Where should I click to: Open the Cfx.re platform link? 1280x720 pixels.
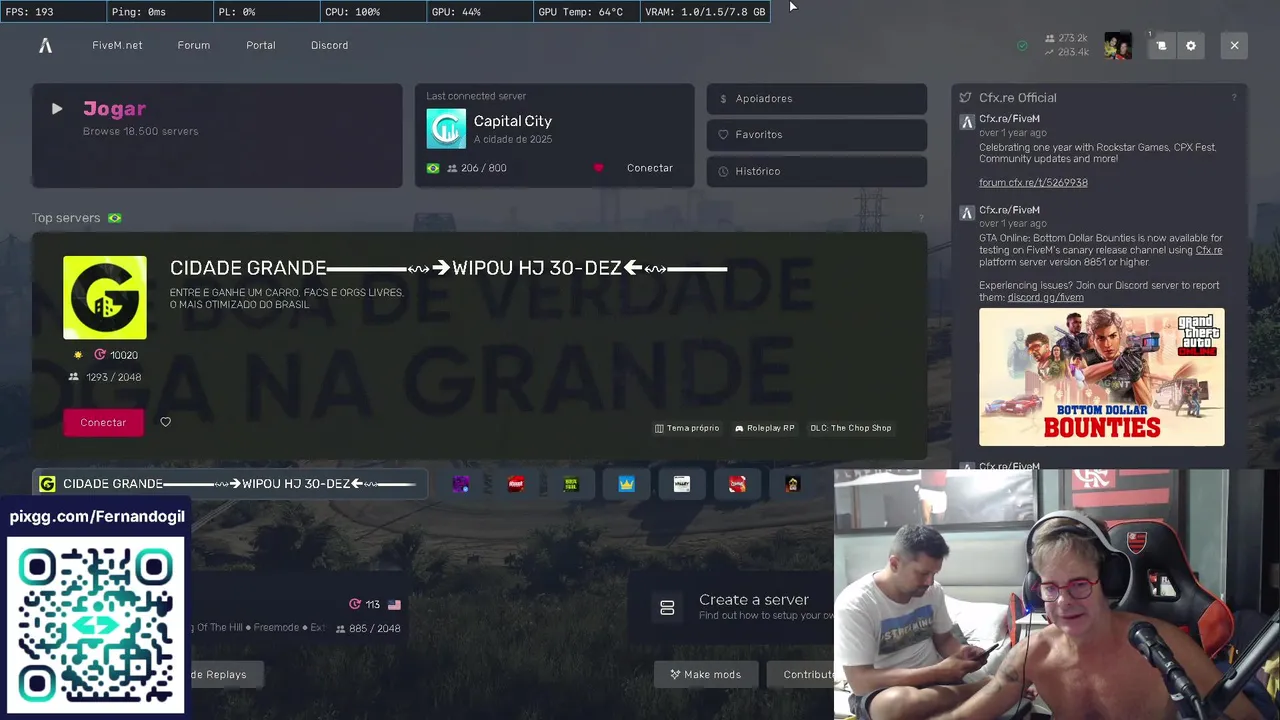point(1209,250)
